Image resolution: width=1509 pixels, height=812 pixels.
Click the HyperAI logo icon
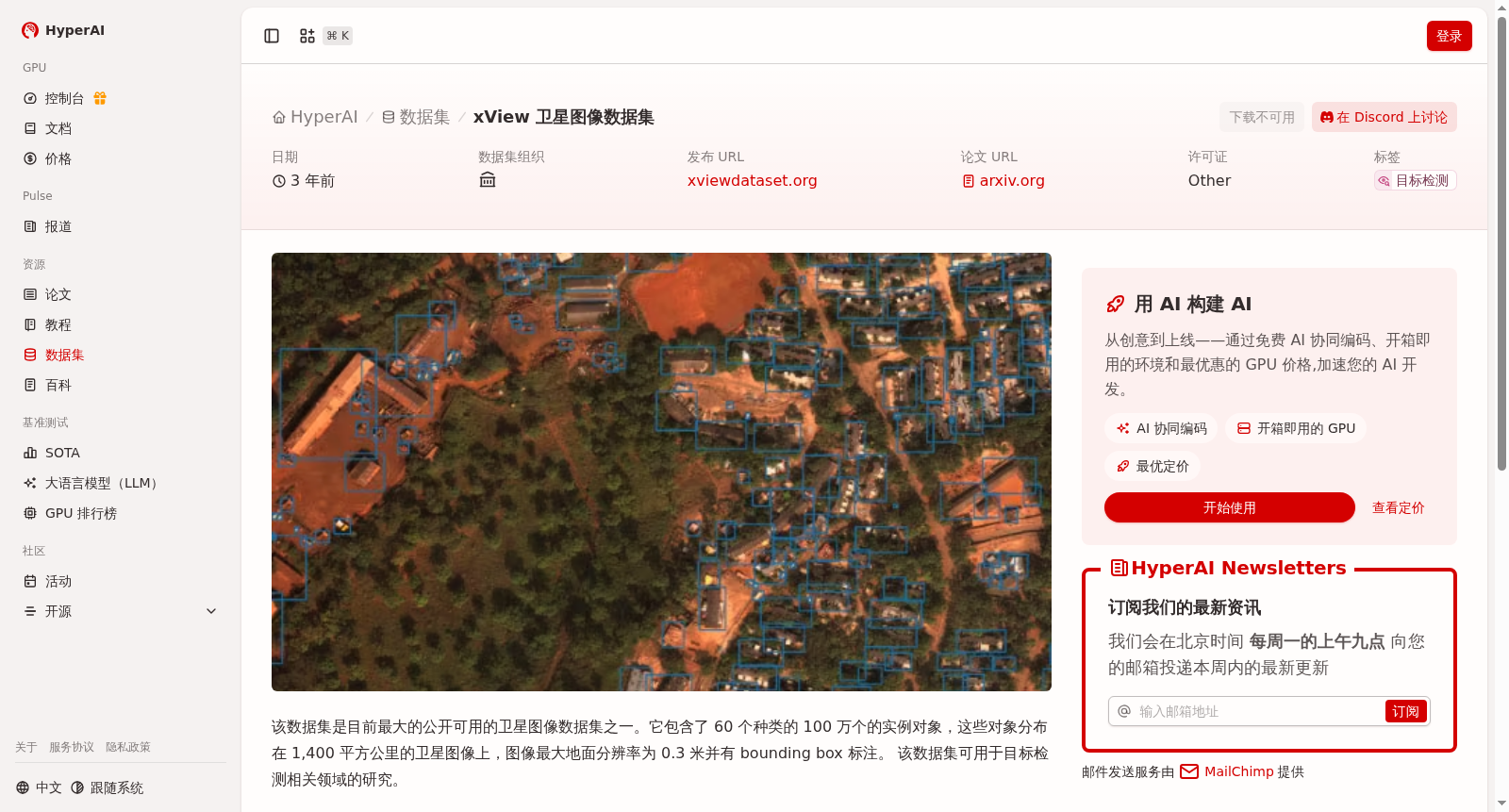[x=30, y=30]
